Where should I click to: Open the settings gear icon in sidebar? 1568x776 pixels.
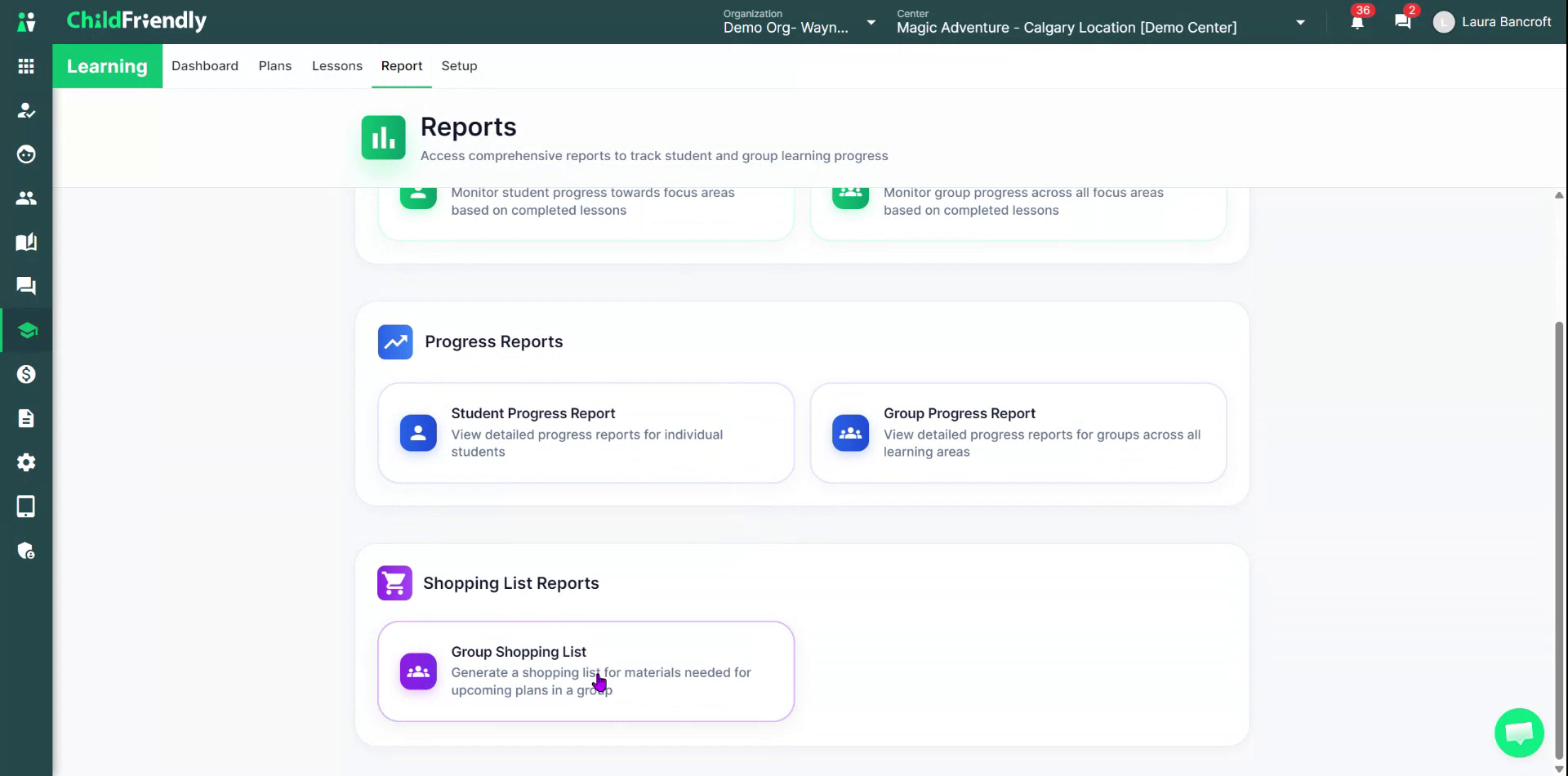26,462
